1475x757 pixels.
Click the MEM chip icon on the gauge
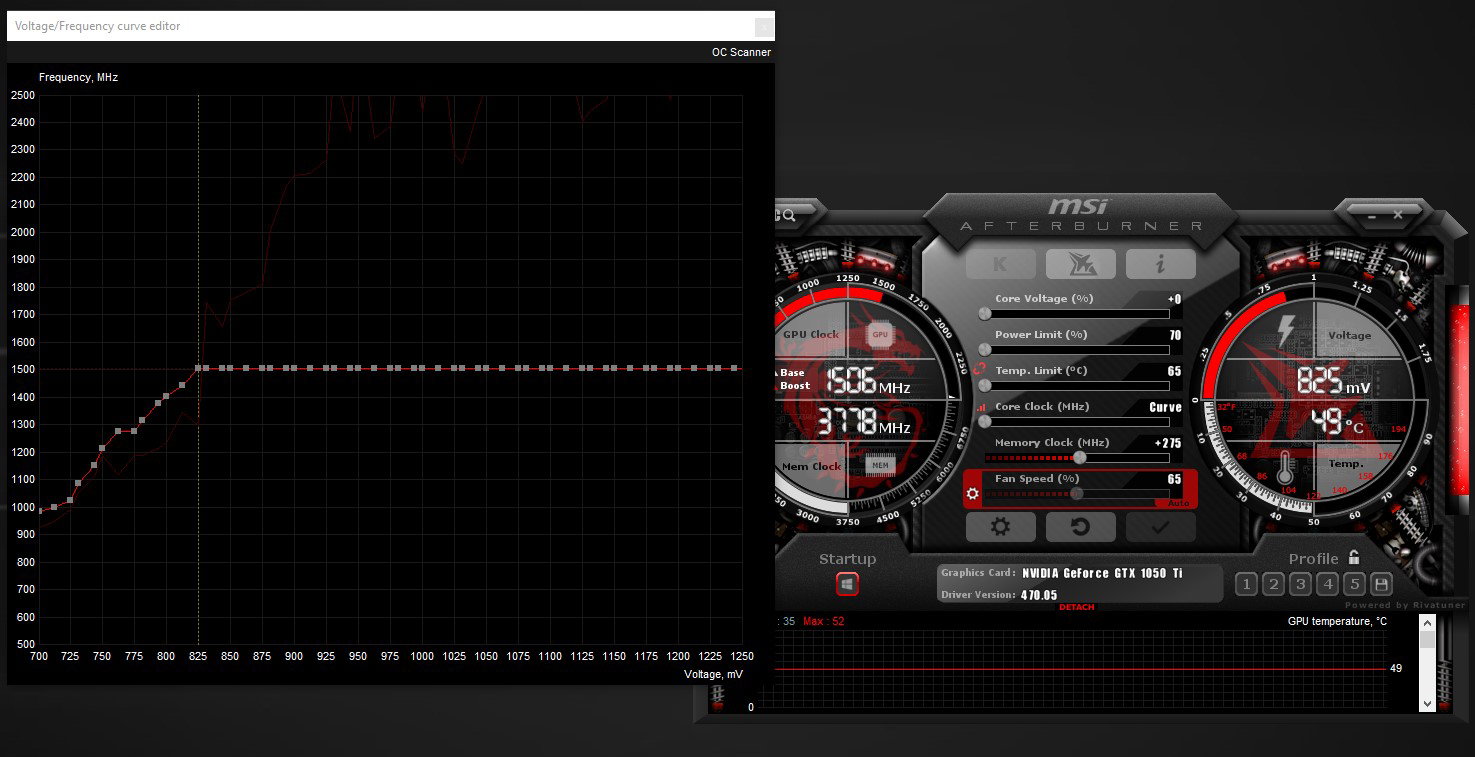click(880, 465)
